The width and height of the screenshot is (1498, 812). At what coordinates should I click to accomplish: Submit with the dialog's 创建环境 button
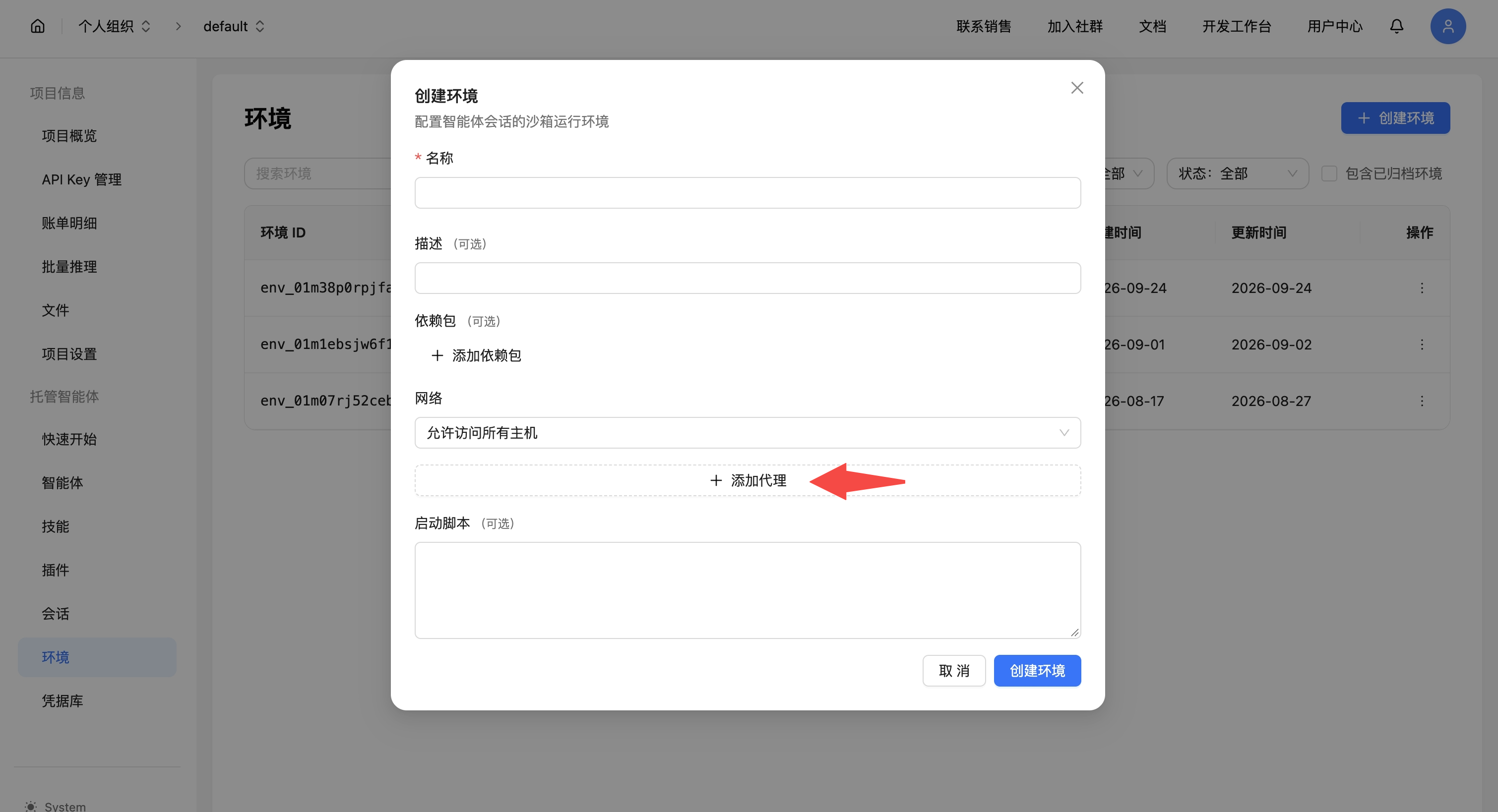pyautogui.click(x=1037, y=671)
